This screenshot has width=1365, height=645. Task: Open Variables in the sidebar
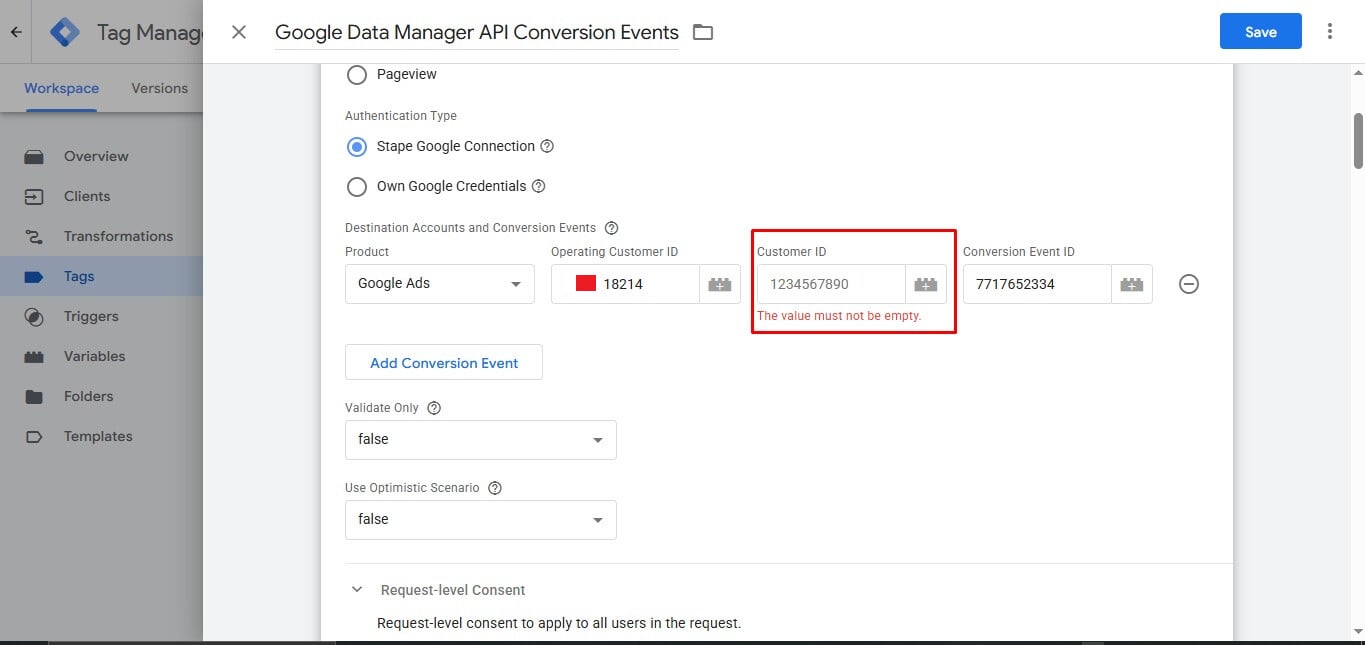coord(95,356)
